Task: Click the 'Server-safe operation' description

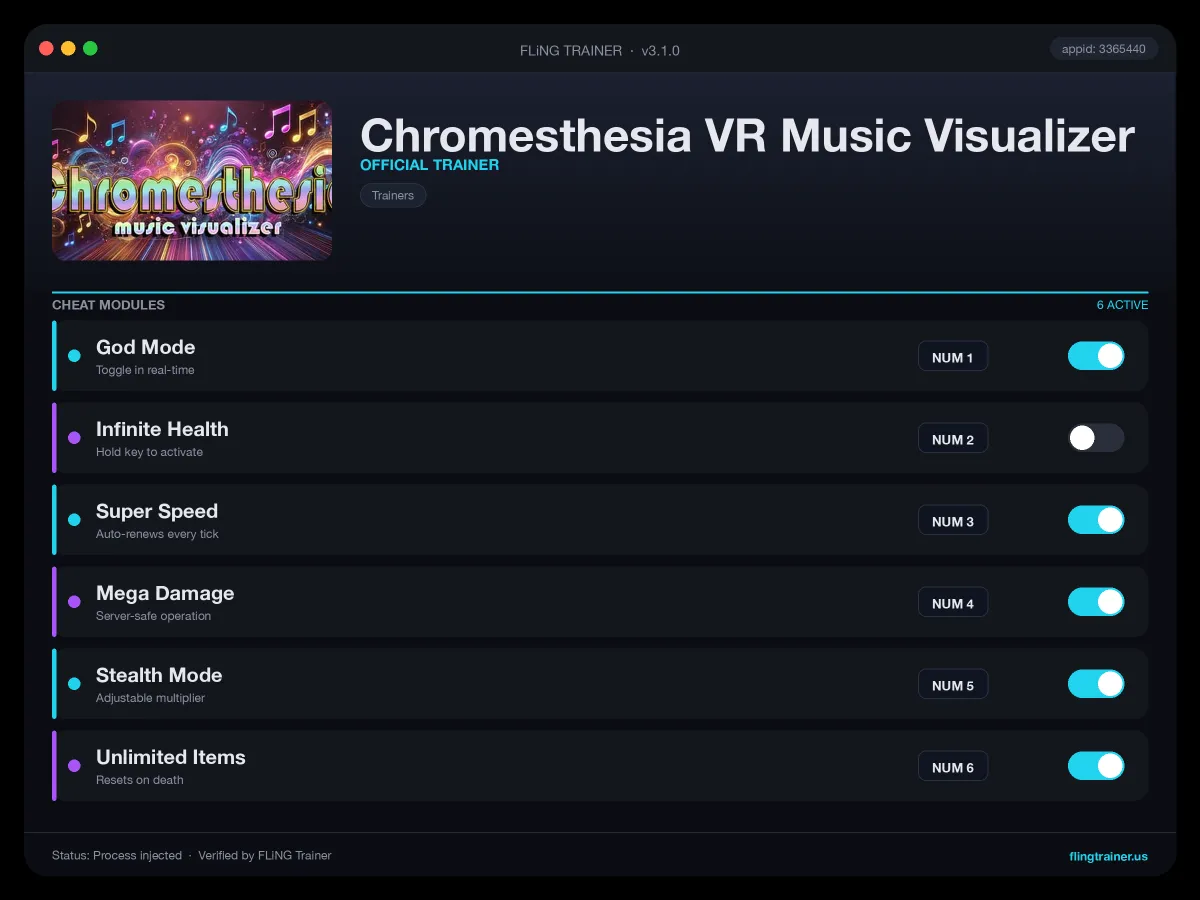Action: (x=153, y=616)
